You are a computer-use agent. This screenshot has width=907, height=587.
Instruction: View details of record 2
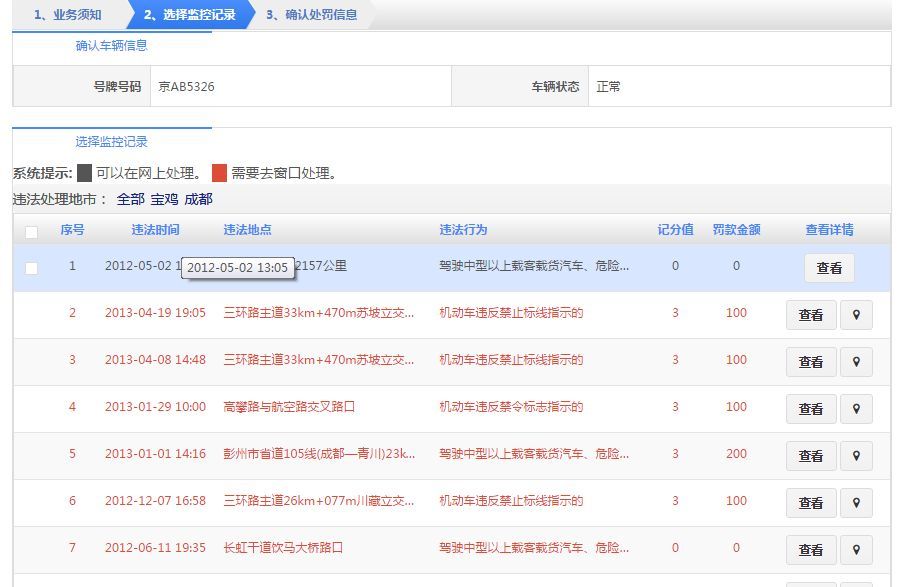pos(811,315)
